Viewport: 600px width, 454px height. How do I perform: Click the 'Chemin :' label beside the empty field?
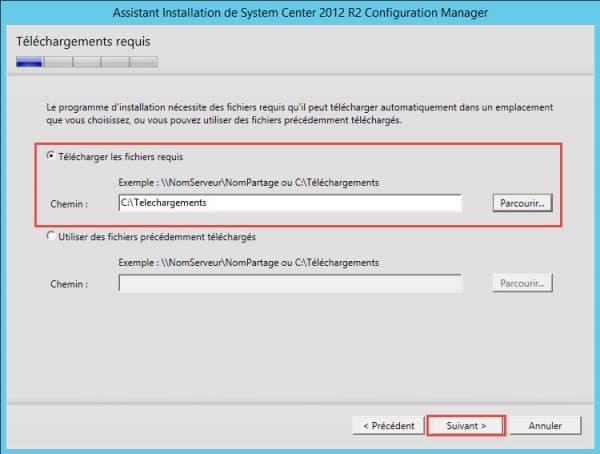tap(69, 284)
